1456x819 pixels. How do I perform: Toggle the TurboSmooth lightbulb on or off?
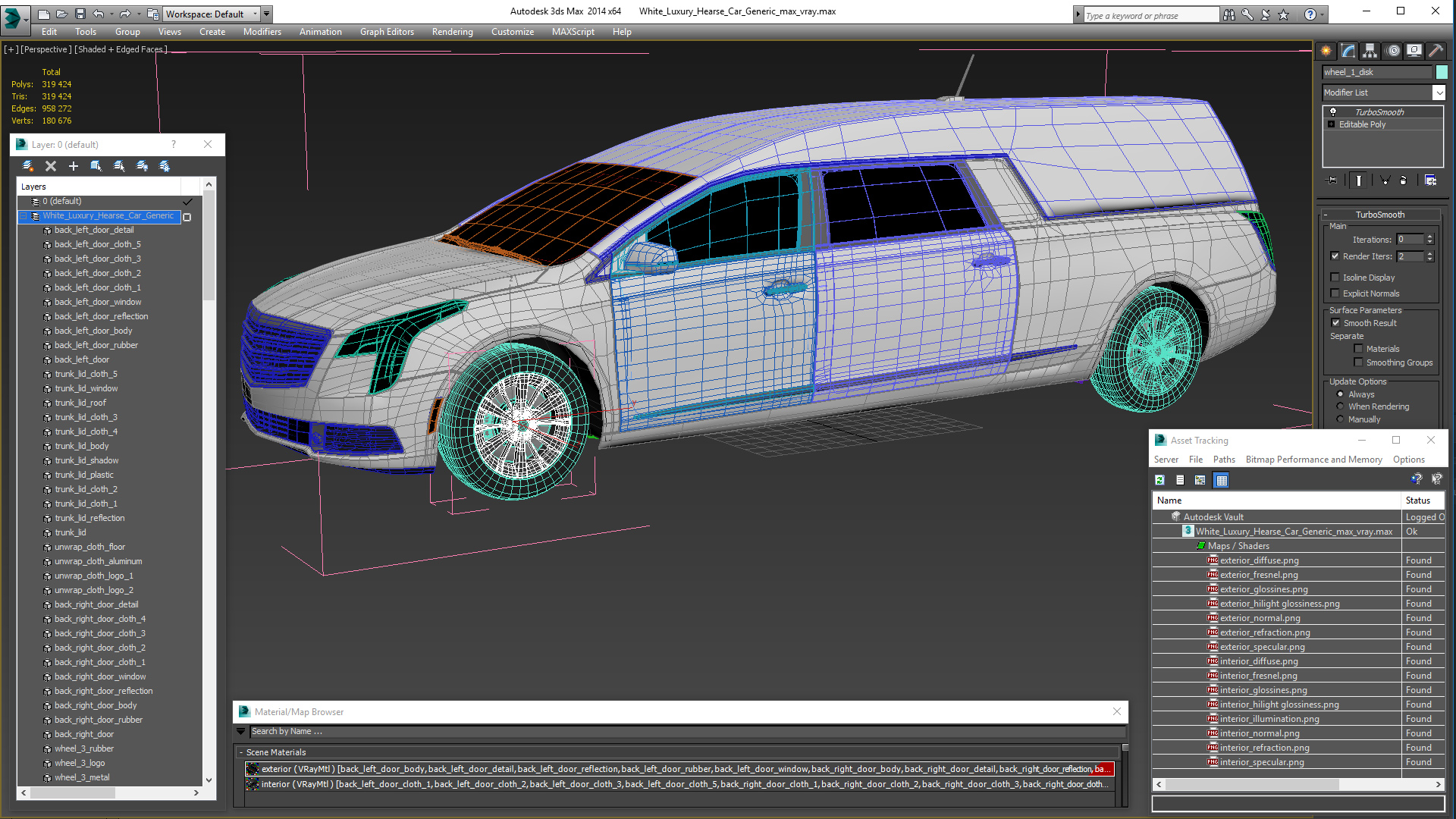point(1332,111)
